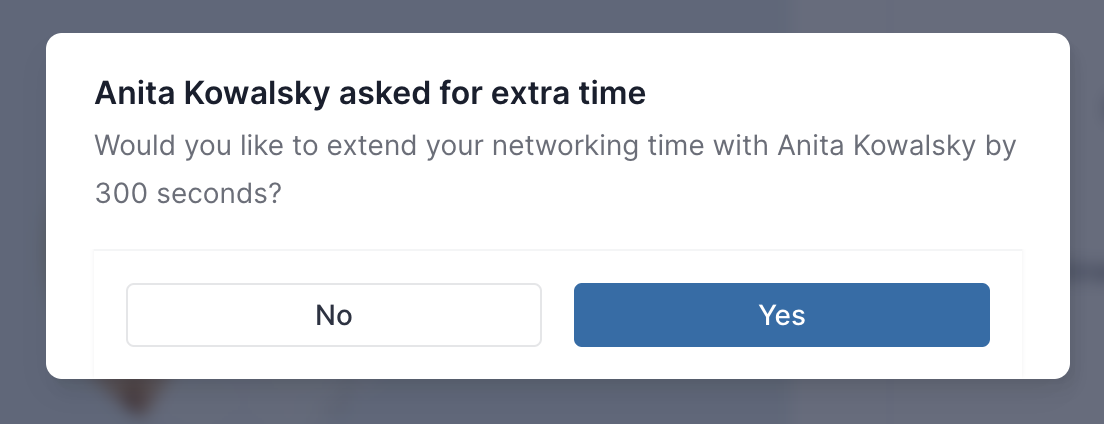Click the footer area between the buttons
The height and width of the screenshot is (424, 1104).
coord(558,315)
